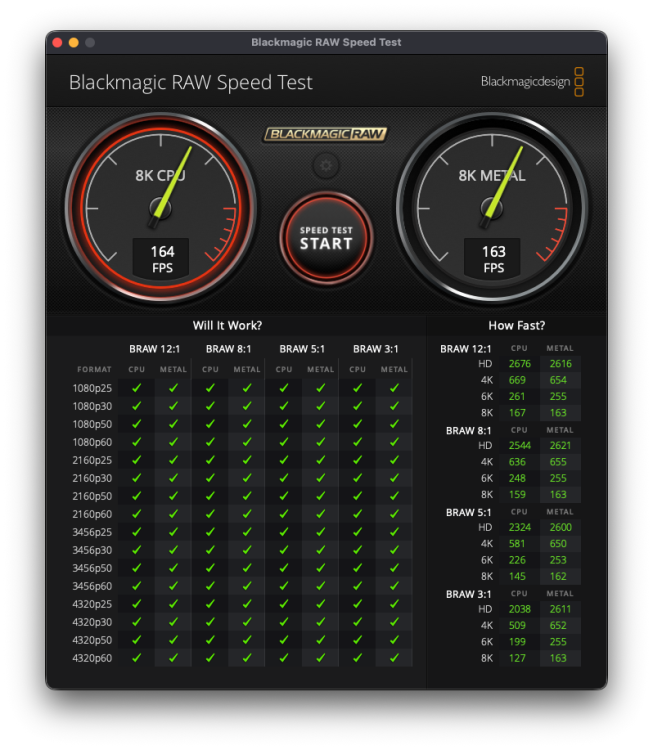Click 4320p60 BRAW 3:1 CPU checkmark
This screenshot has height=750, width=653.
click(357, 658)
